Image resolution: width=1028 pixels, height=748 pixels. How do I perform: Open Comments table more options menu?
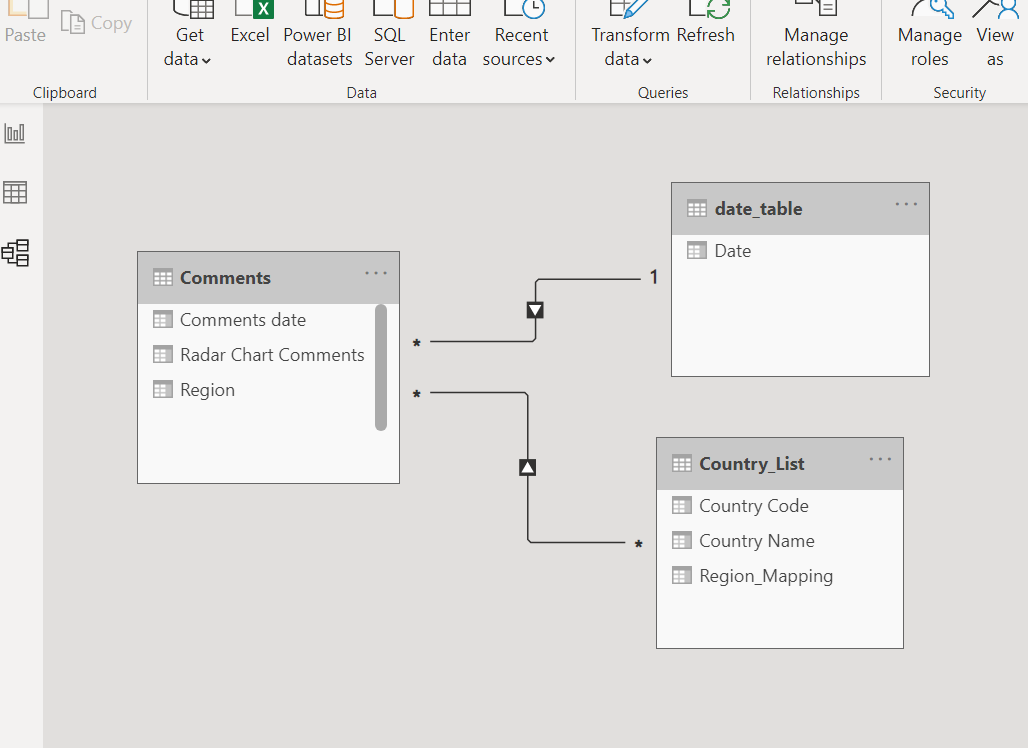tap(376, 273)
